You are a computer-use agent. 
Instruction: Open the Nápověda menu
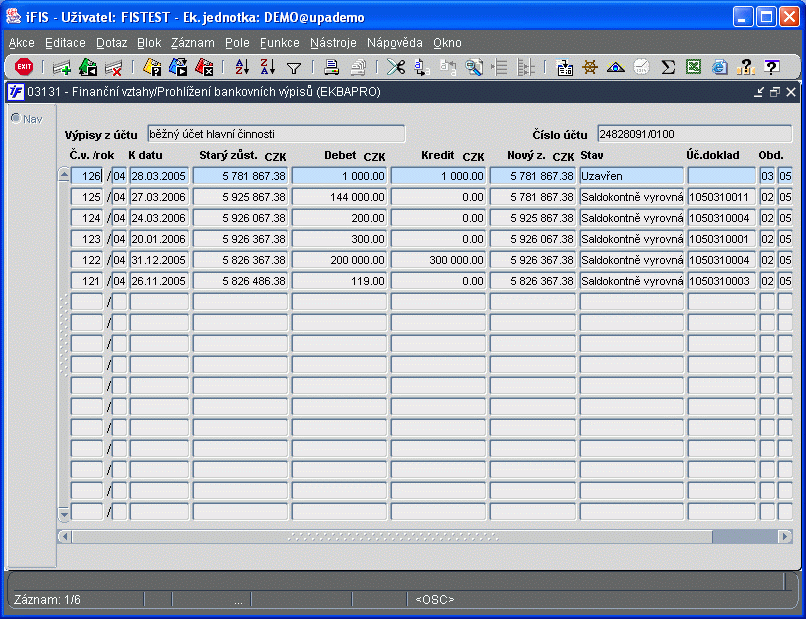395,43
